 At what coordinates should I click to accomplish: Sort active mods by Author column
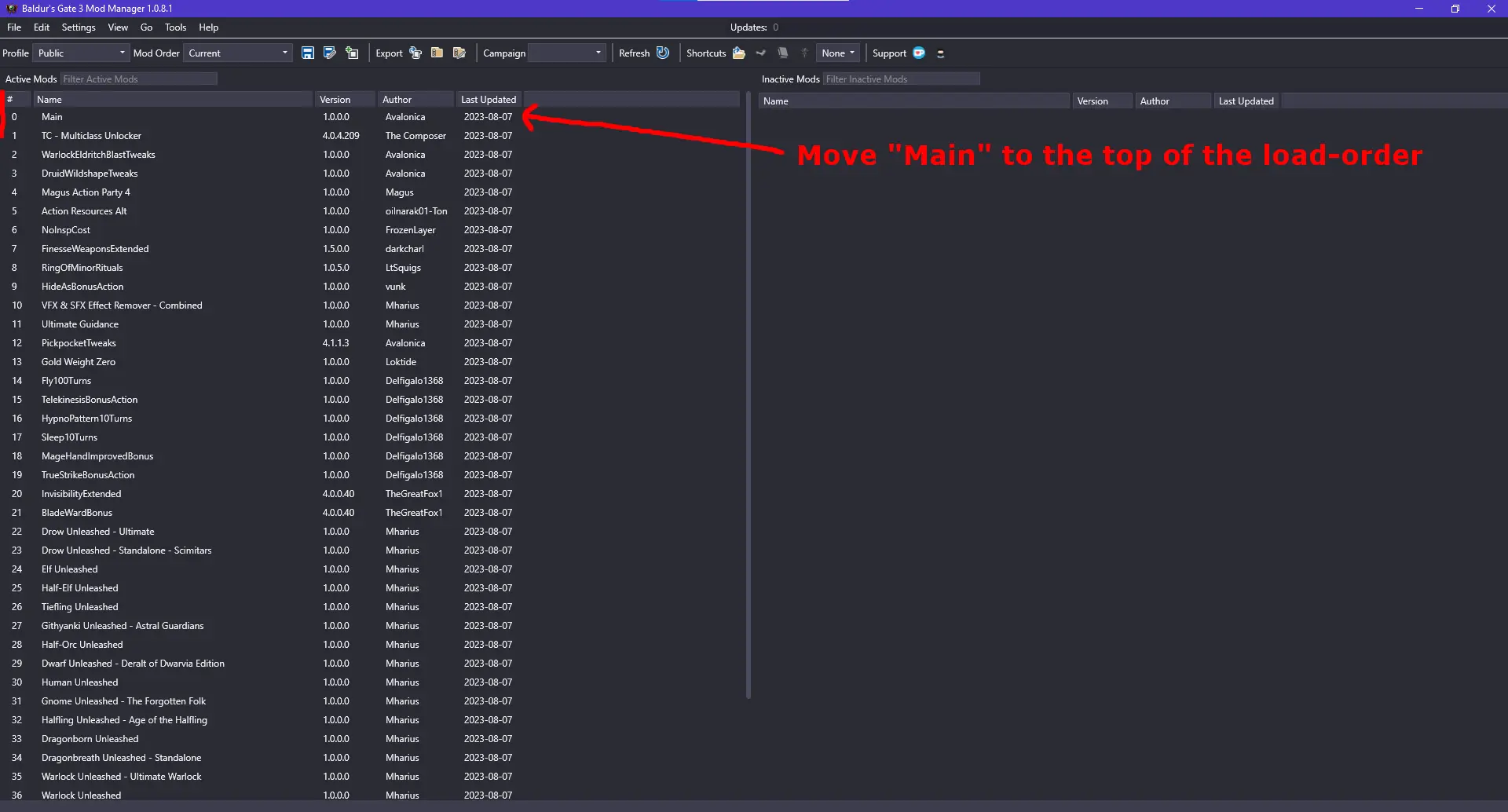pyautogui.click(x=416, y=100)
